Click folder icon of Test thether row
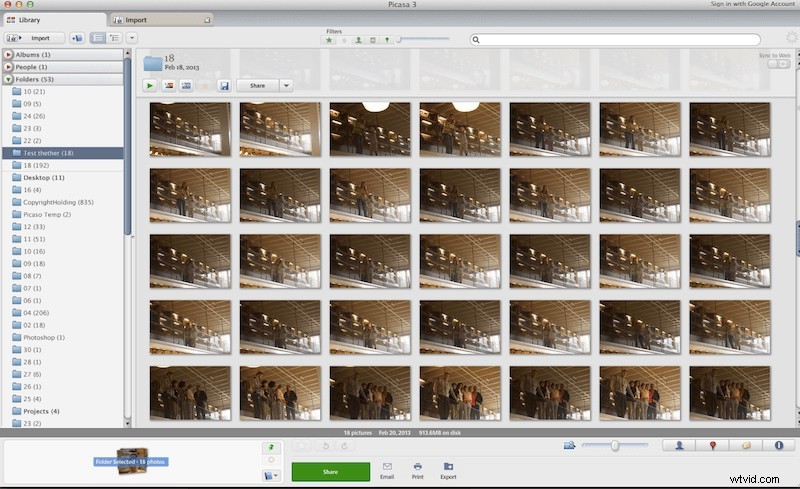The image size is (800, 489). pos(16,153)
